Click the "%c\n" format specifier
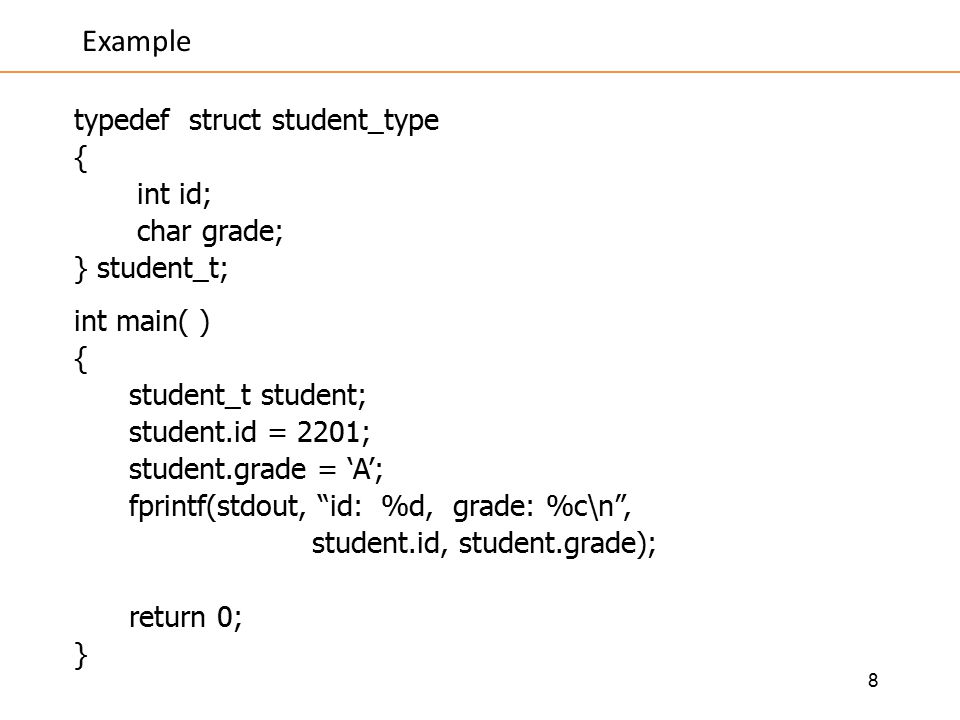 click(580, 506)
